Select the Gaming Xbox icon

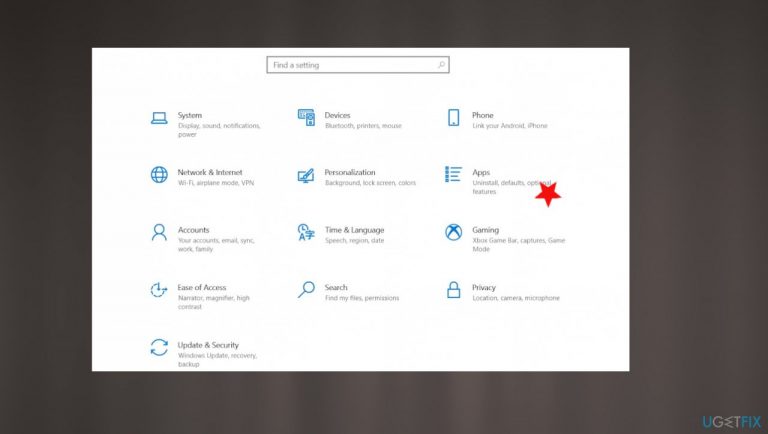pos(454,232)
